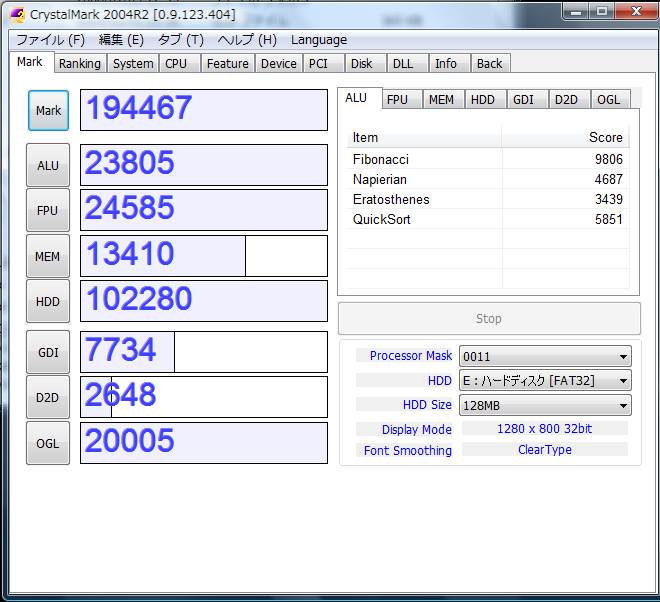Expand the HDD Size dropdown
The width and height of the screenshot is (660, 602).
(544, 406)
